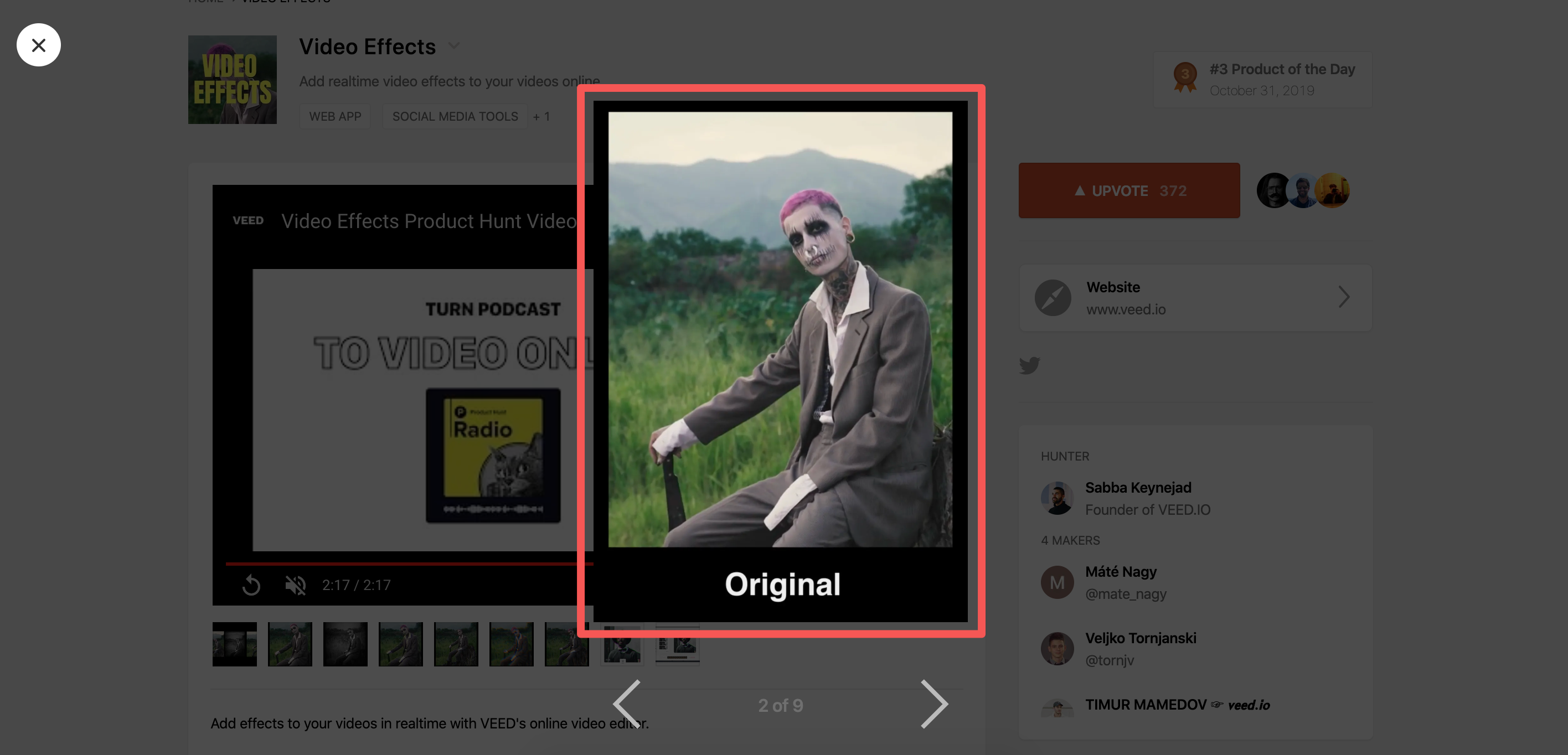Click the Twitter bird icon
Viewport: 1568px width, 755px height.
1029,365
